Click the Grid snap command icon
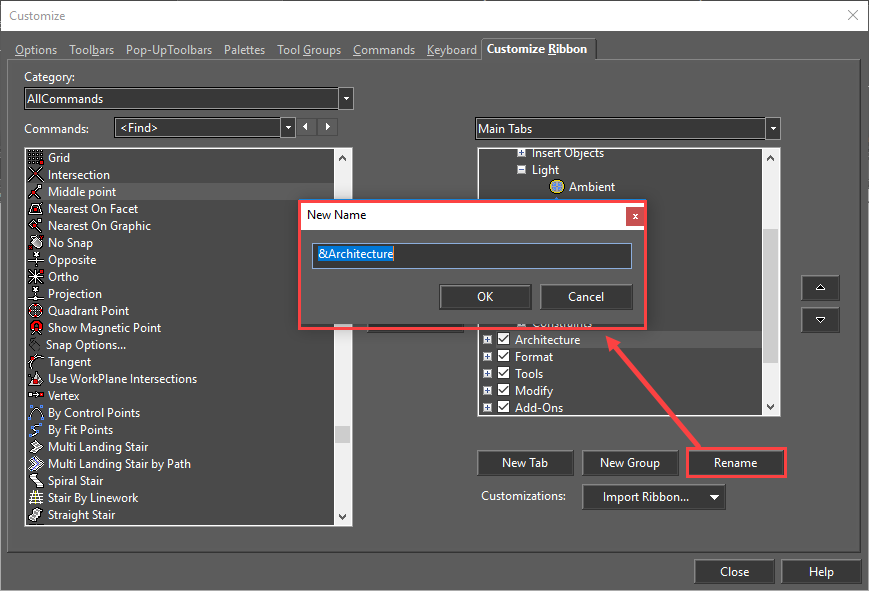This screenshot has height=591, width=869. [x=35, y=158]
